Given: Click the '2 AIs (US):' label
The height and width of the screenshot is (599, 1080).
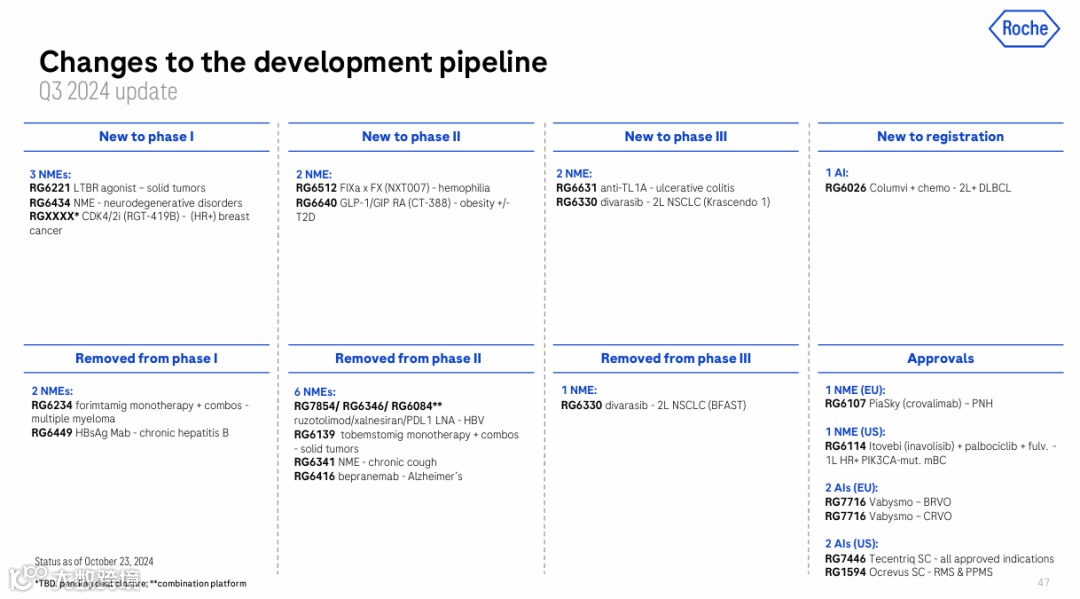Looking at the screenshot, I should pos(851,543).
